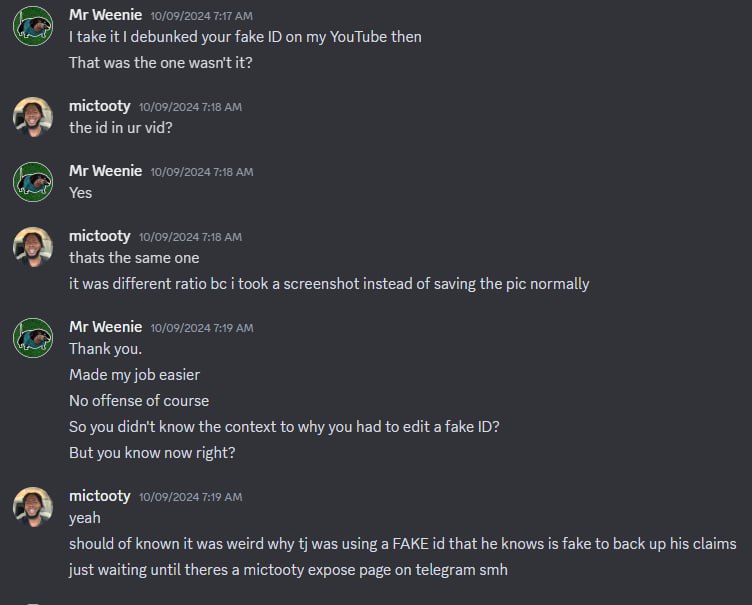
Task: Click the "But you know now right?" message
Action: (x=152, y=453)
